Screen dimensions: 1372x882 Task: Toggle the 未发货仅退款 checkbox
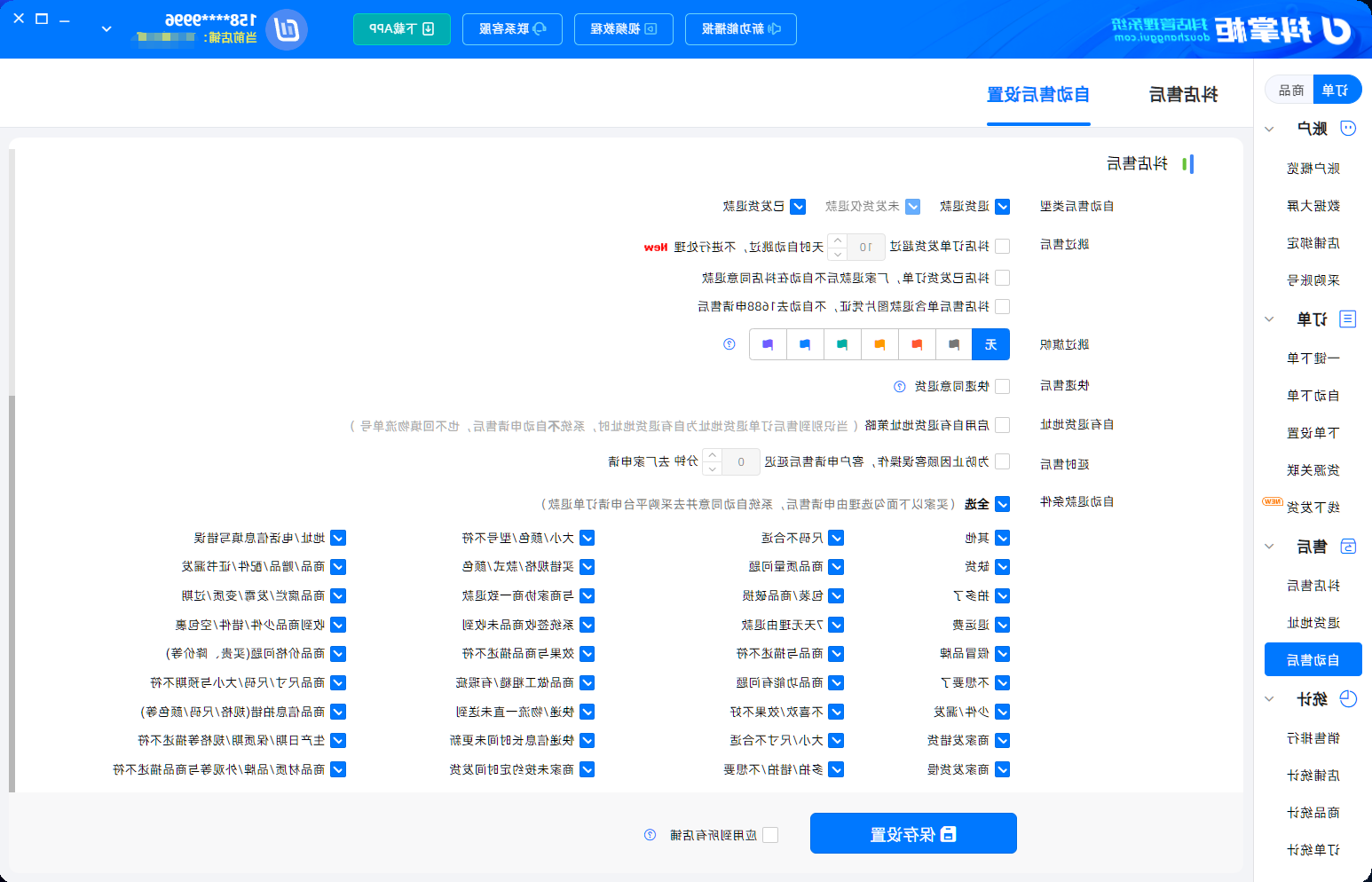click(x=912, y=207)
